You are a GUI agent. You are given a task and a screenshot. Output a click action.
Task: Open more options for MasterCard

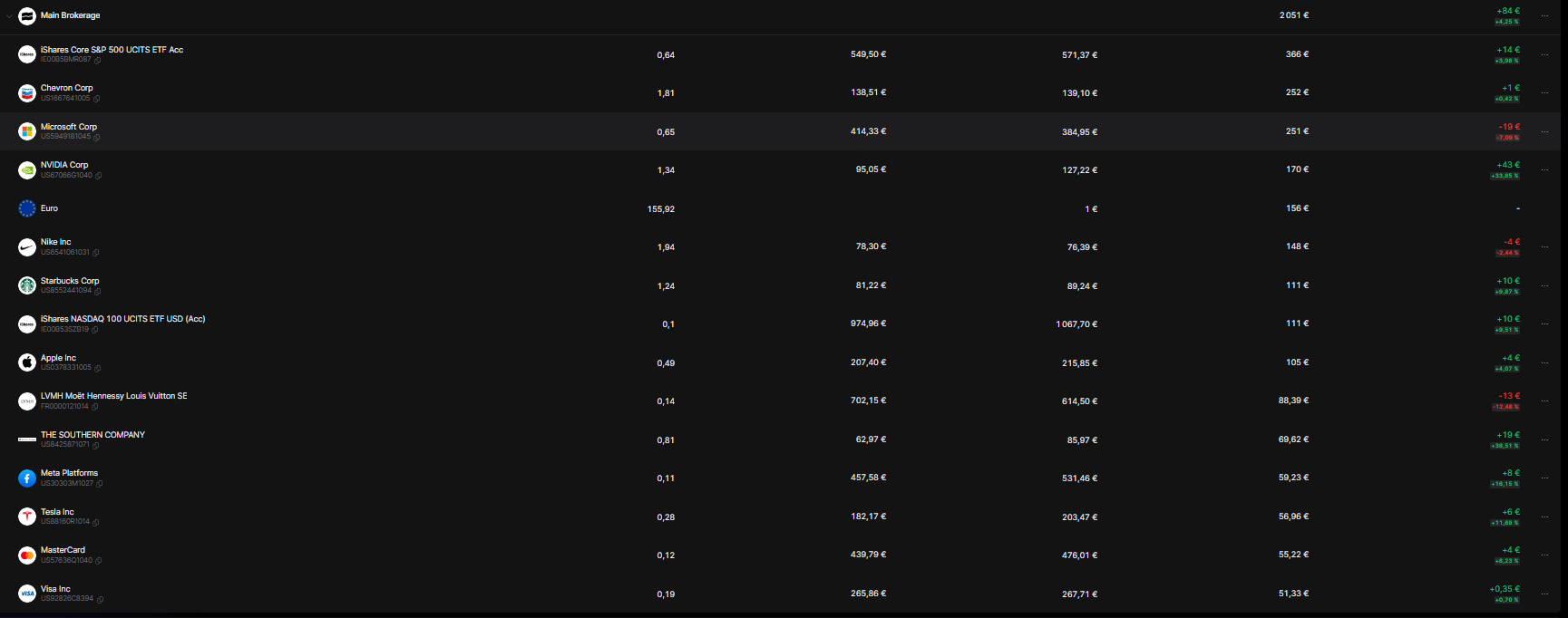pyautogui.click(x=1545, y=555)
